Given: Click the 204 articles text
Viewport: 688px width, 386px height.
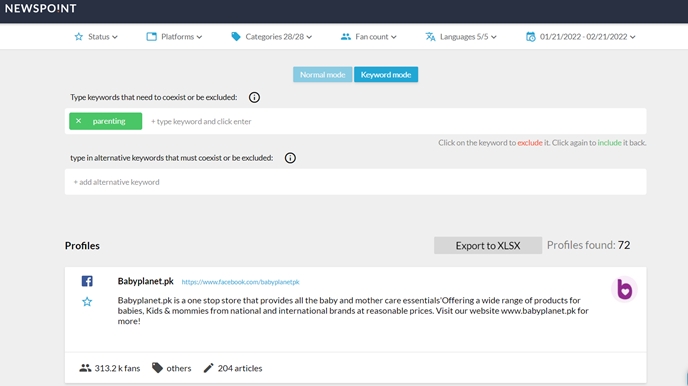Looking at the screenshot, I should (240, 368).
